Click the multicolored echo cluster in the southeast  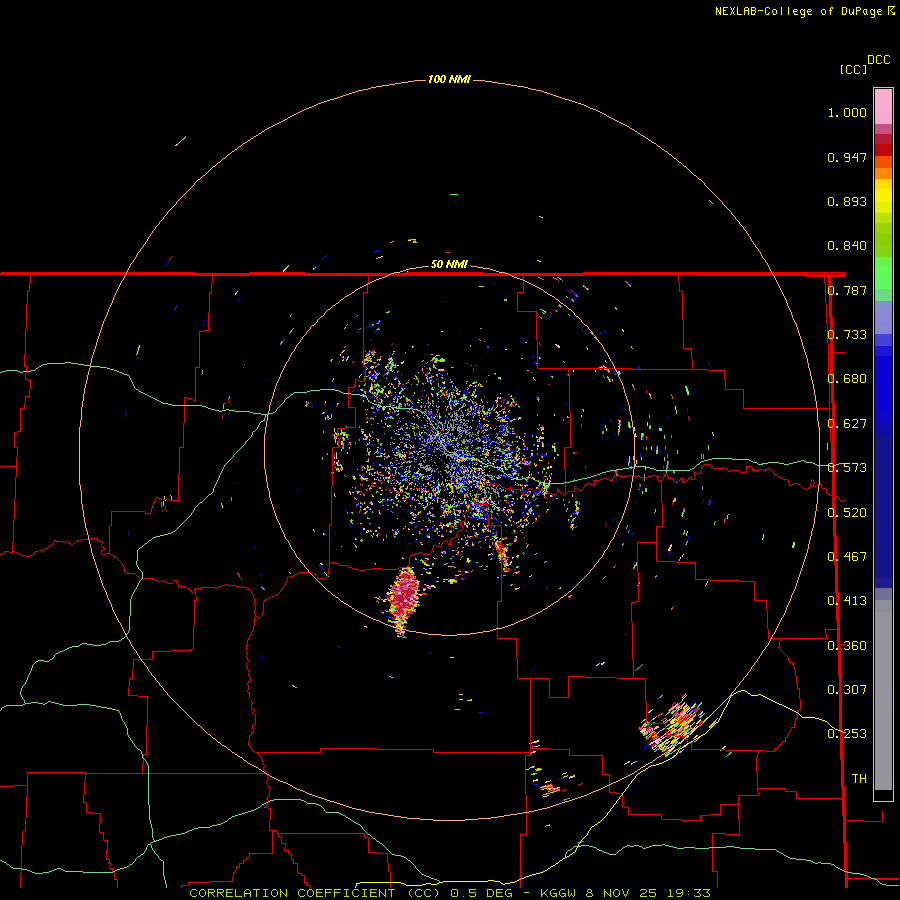point(674,725)
